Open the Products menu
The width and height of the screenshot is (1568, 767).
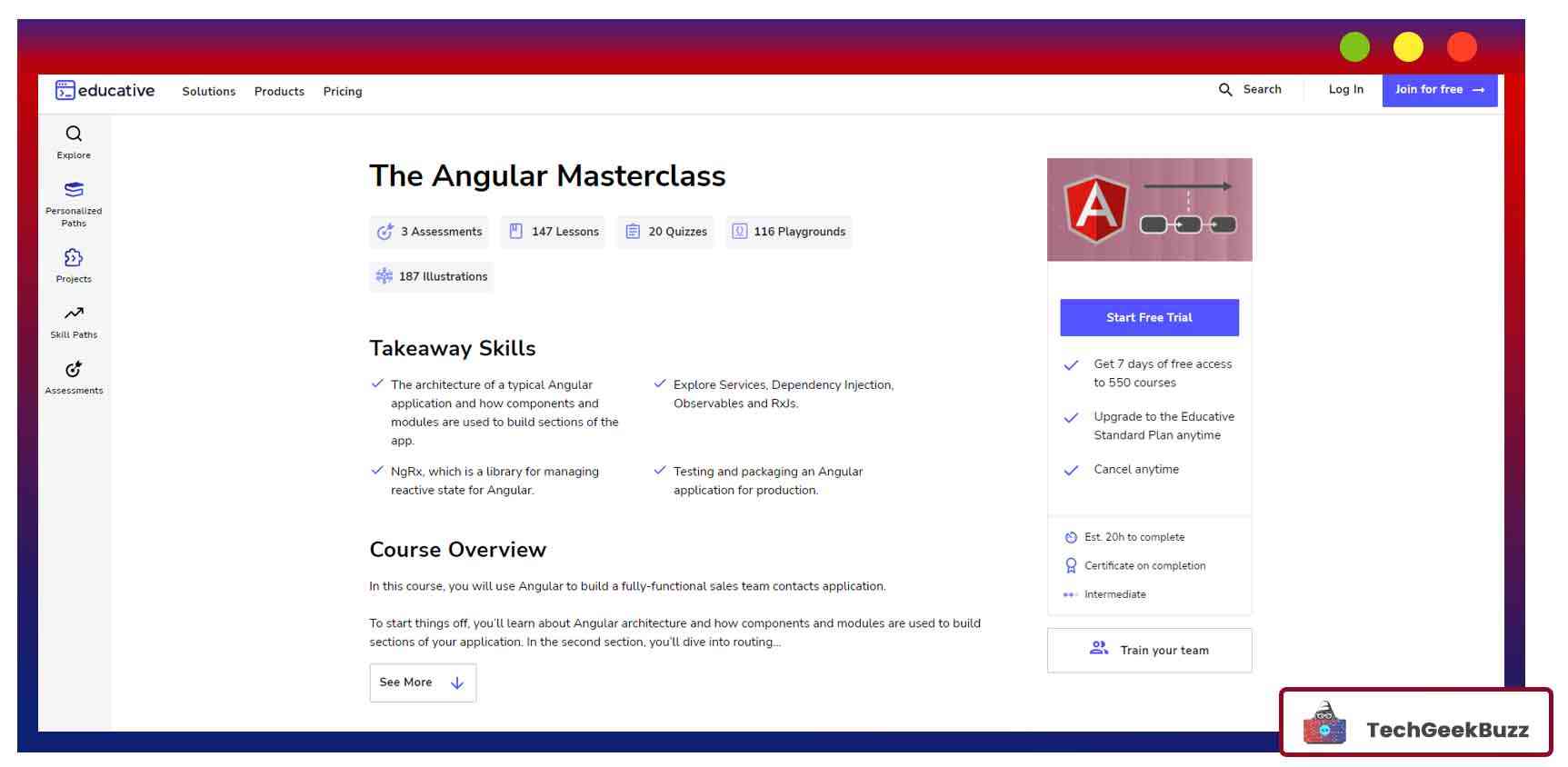pyautogui.click(x=279, y=92)
